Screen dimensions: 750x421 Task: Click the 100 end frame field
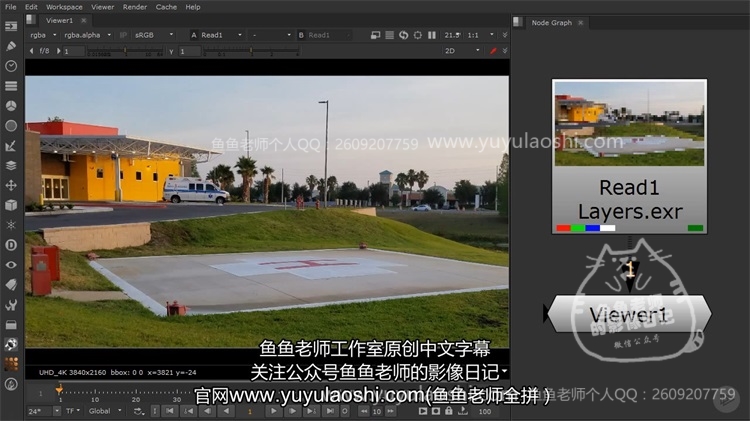(x=485, y=411)
